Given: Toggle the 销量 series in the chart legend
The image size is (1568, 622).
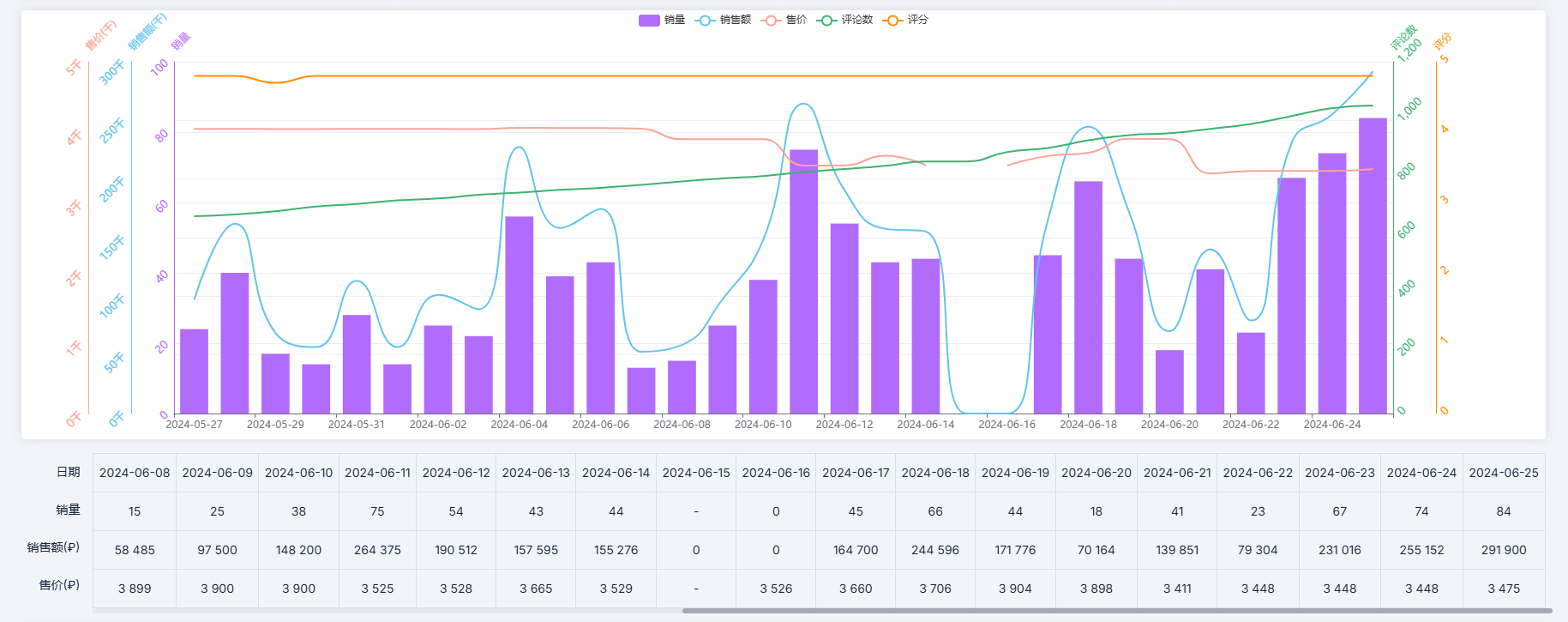Looking at the screenshot, I should coord(661,20).
